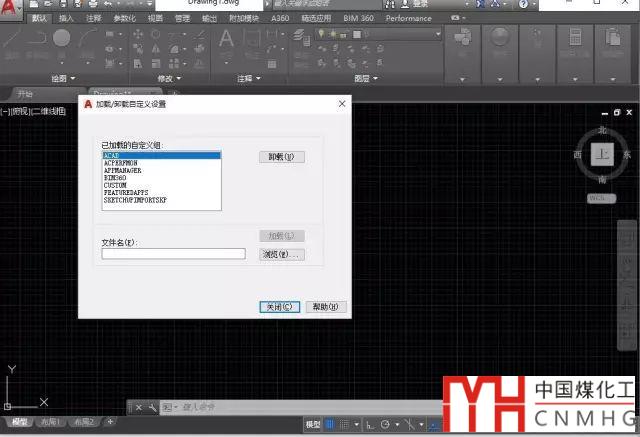Viewport: 640px width, 437px height.
Task: Click the help question mark icon in title bar
Action: click(x=524, y=5)
